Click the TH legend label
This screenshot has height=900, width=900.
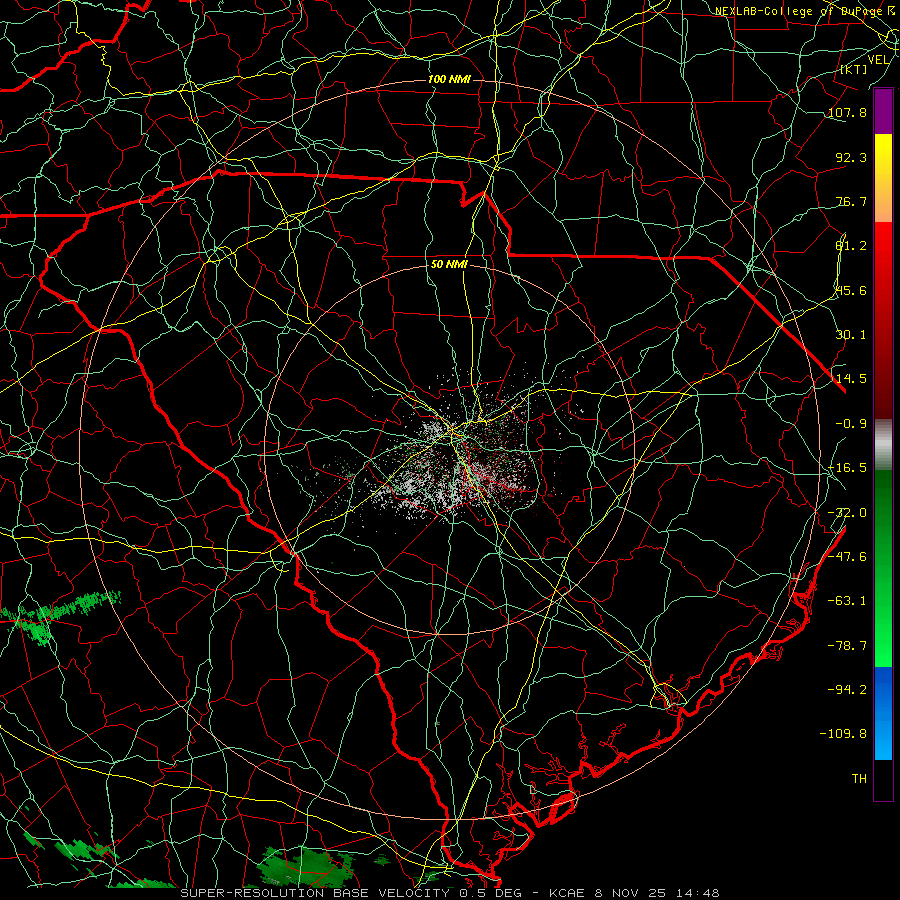pyautogui.click(x=859, y=779)
